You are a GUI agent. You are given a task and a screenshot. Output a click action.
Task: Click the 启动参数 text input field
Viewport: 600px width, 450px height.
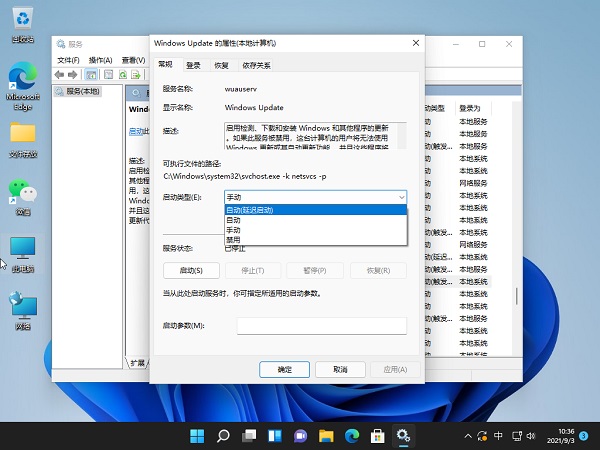321,325
